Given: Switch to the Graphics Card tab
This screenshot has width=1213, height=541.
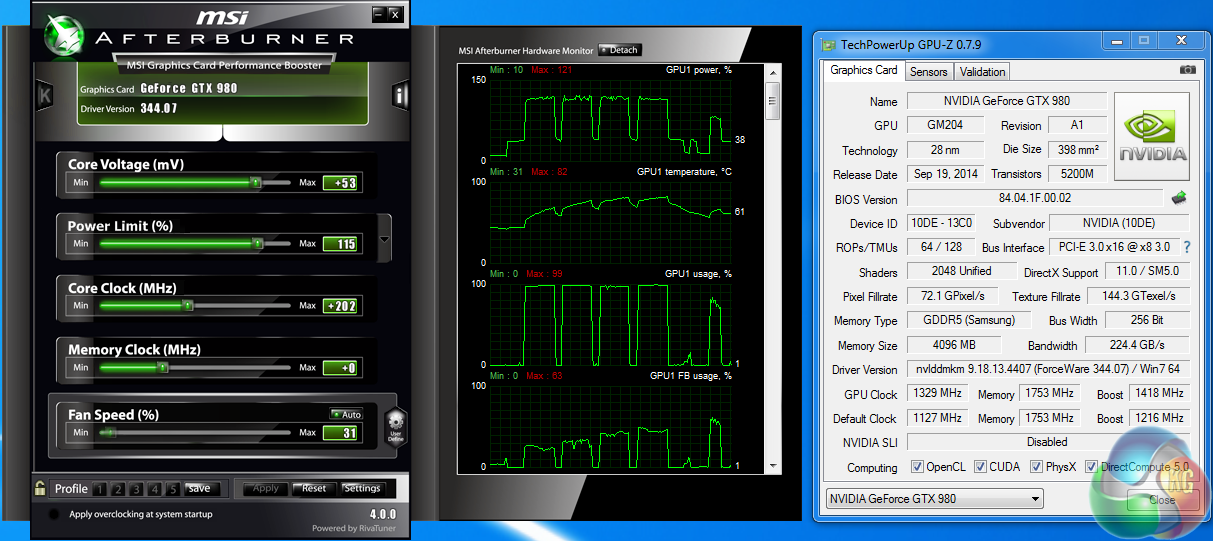Looking at the screenshot, I should 864,70.
